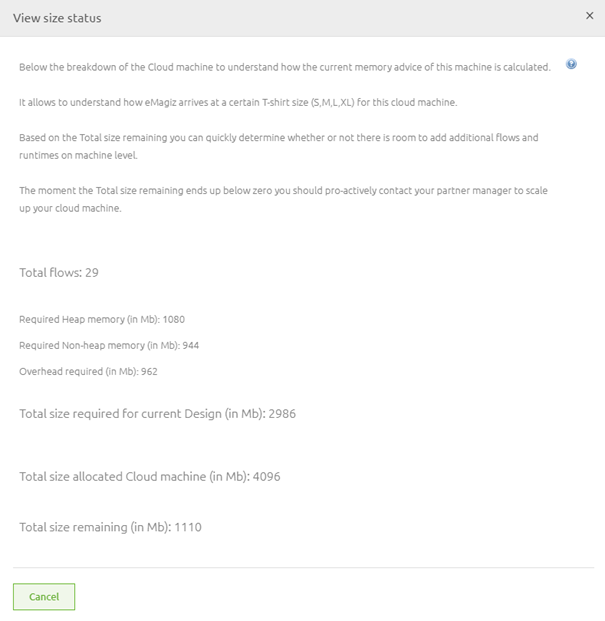Click the value 2986 in the Design total
Viewport: 605px width, 621px height.
281,413
